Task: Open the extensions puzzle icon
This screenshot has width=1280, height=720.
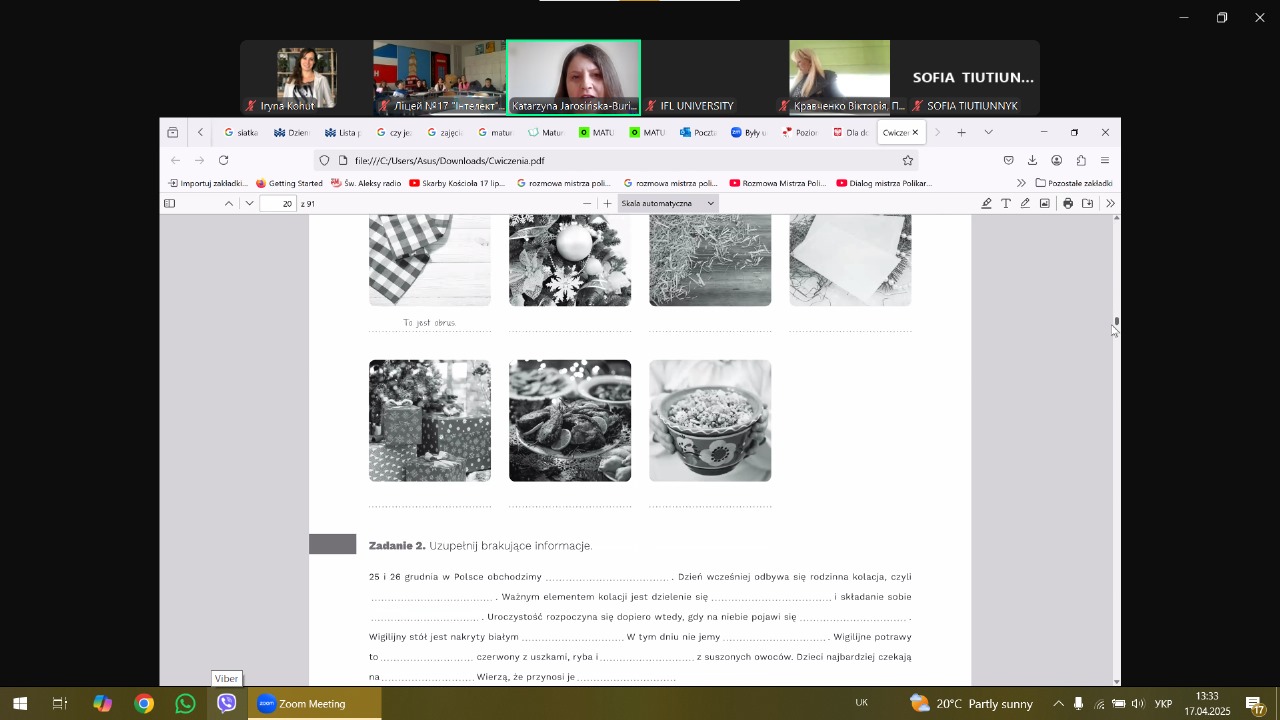Action: click(1081, 160)
